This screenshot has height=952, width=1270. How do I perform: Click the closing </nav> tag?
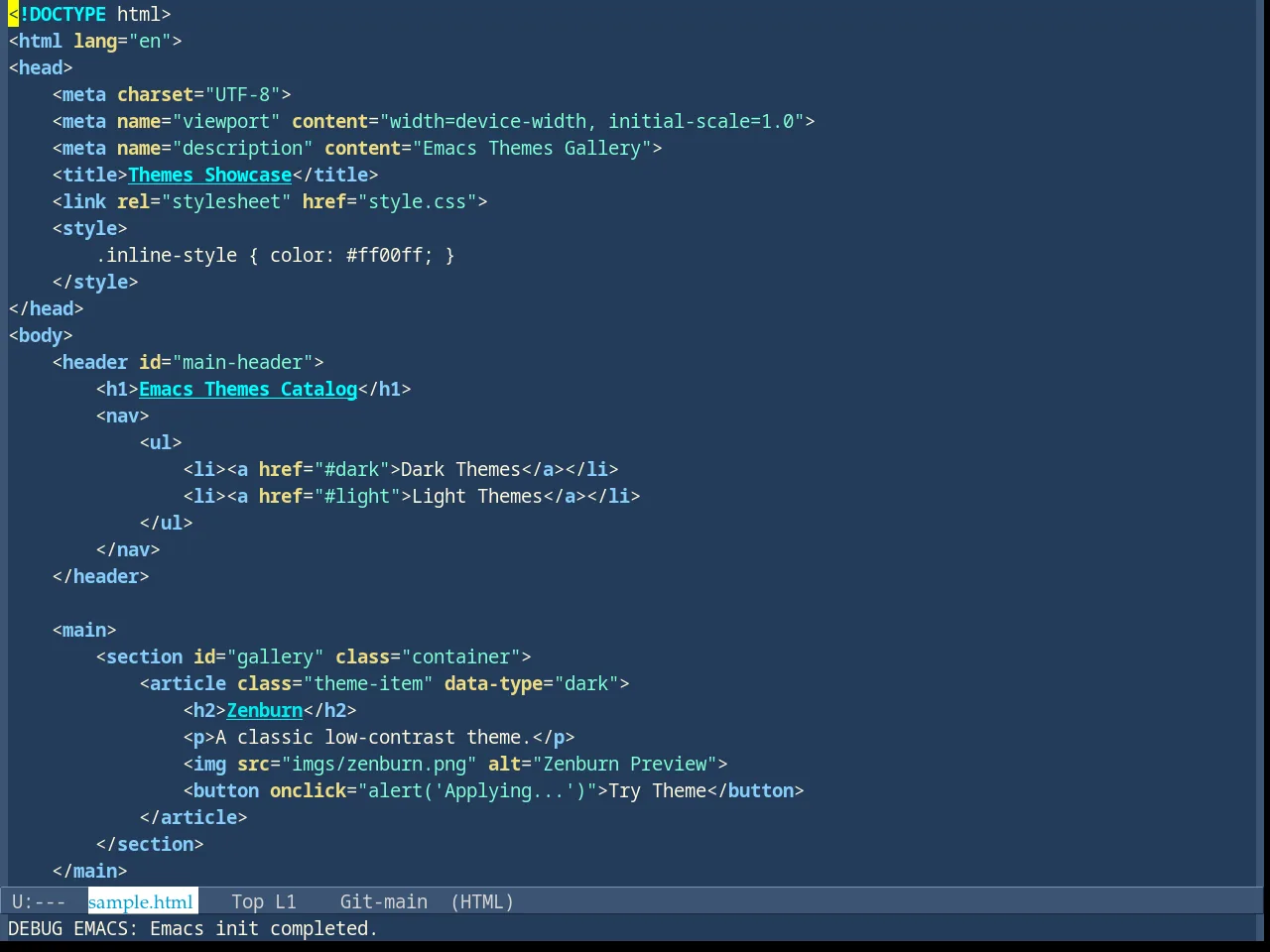[128, 549]
